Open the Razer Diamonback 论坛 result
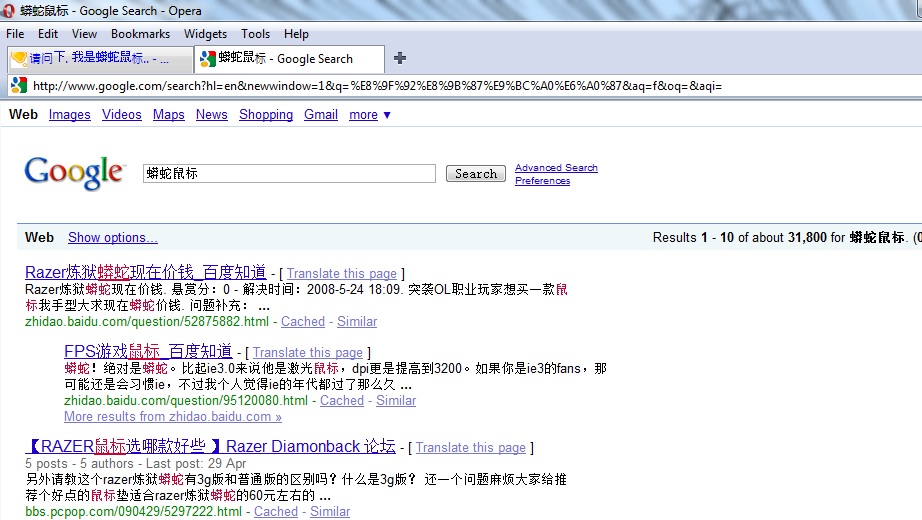The image size is (922, 520). [211, 446]
